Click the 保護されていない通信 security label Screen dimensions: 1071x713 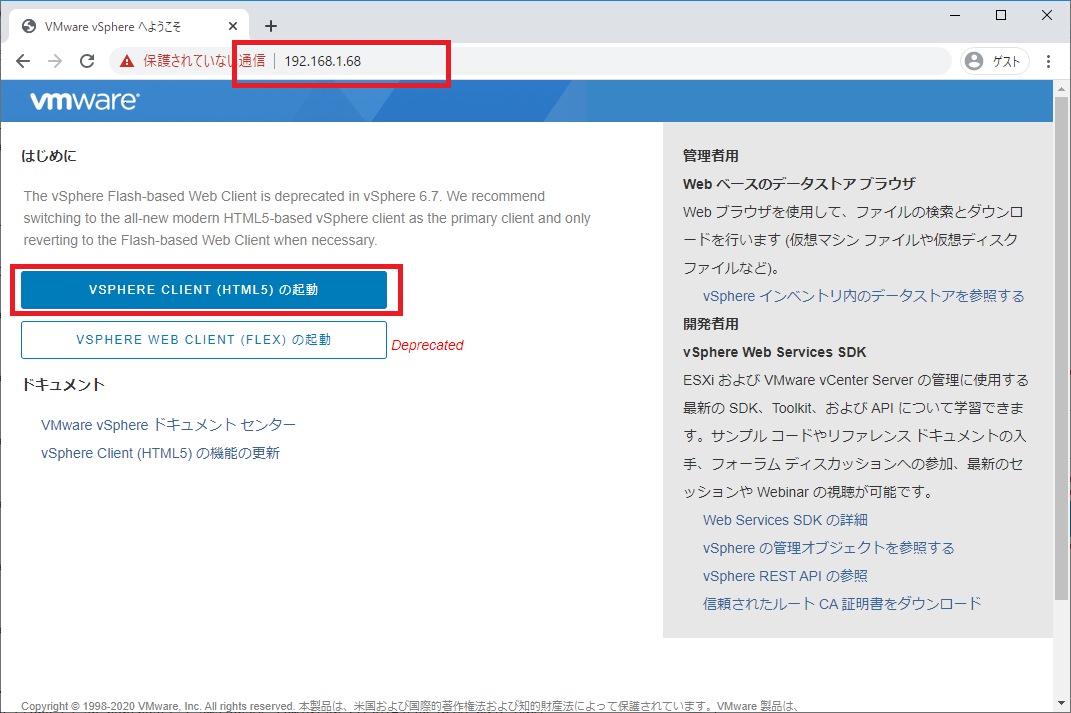click(204, 61)
